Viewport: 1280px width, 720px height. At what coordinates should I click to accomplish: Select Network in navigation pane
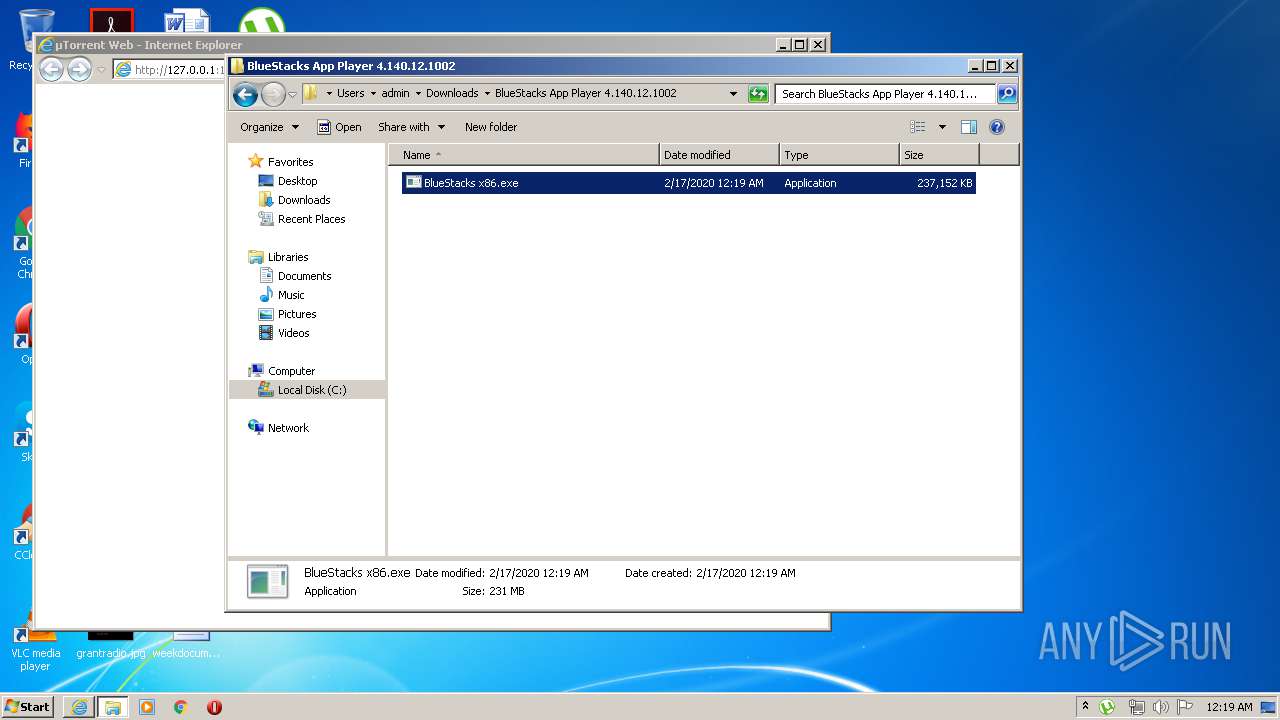288,428
